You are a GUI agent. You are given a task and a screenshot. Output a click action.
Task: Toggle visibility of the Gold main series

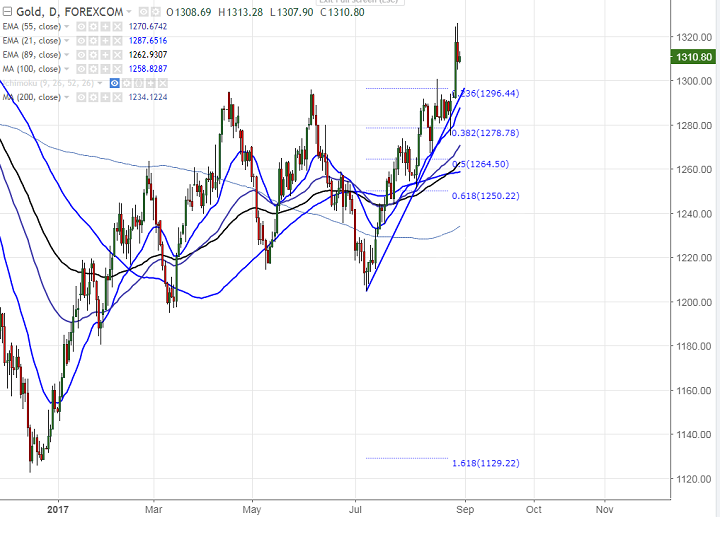click(x=144, y=12)
